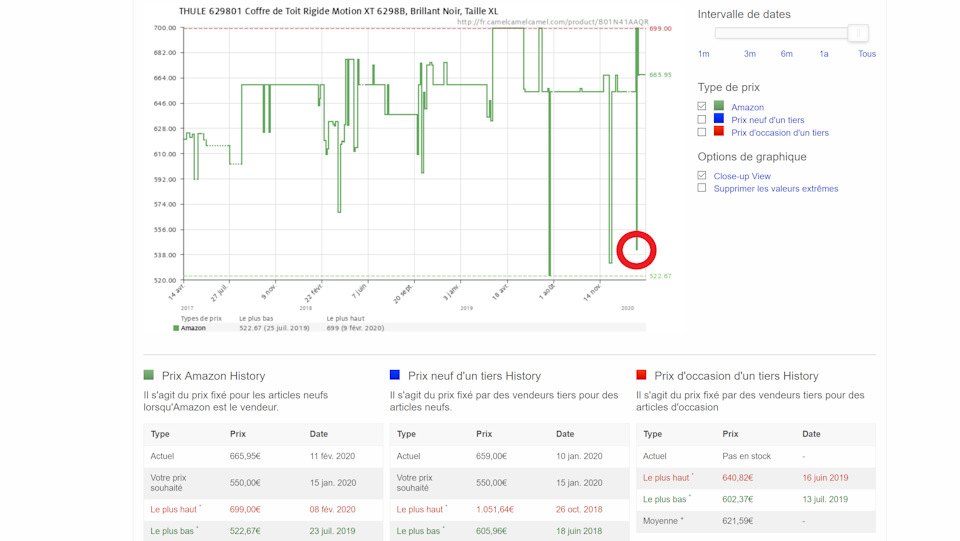Click Prix neuf d'un tiers History heading
960x541 pixels.
tap(474, 376)
